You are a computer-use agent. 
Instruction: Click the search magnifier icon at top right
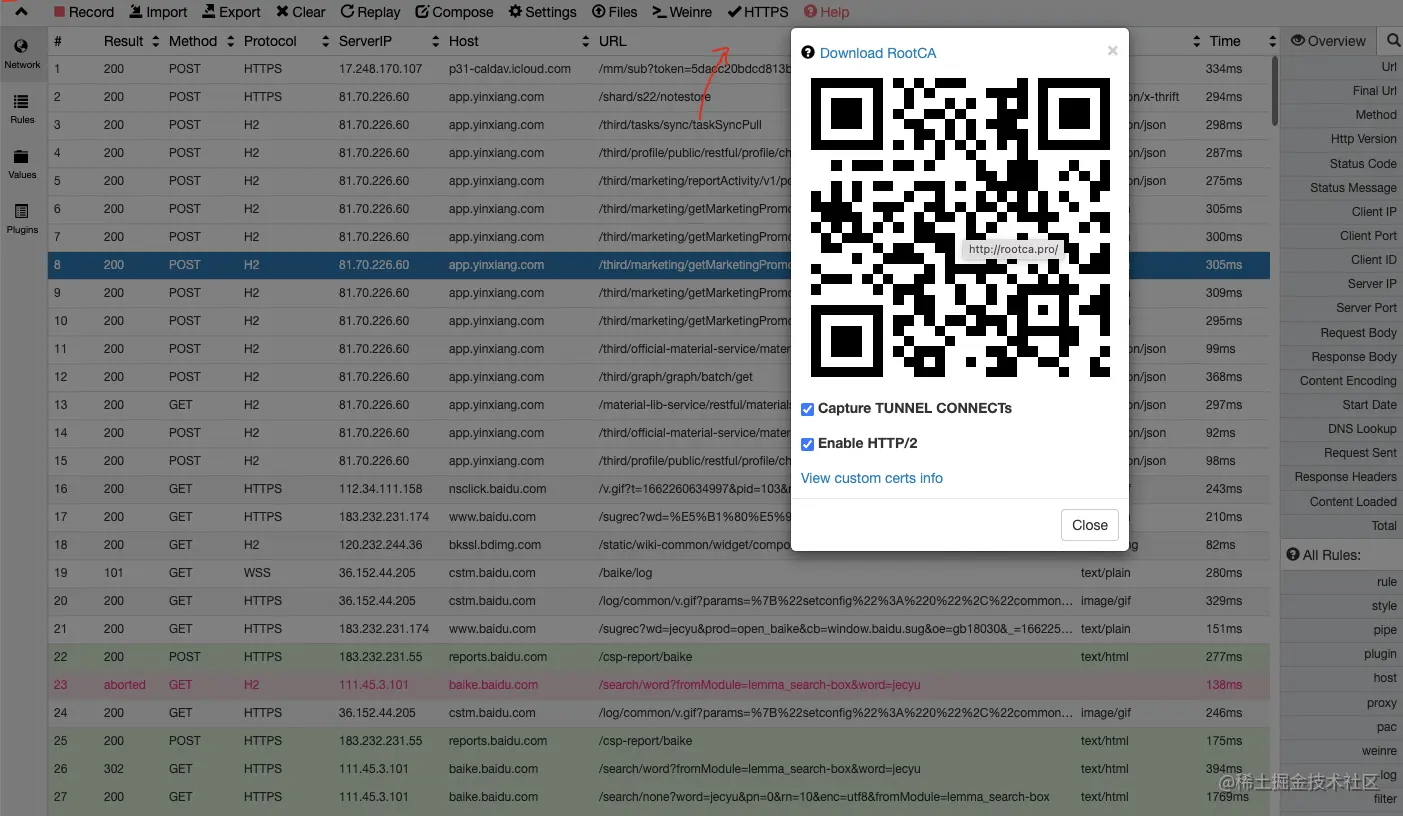point(1392,40)
